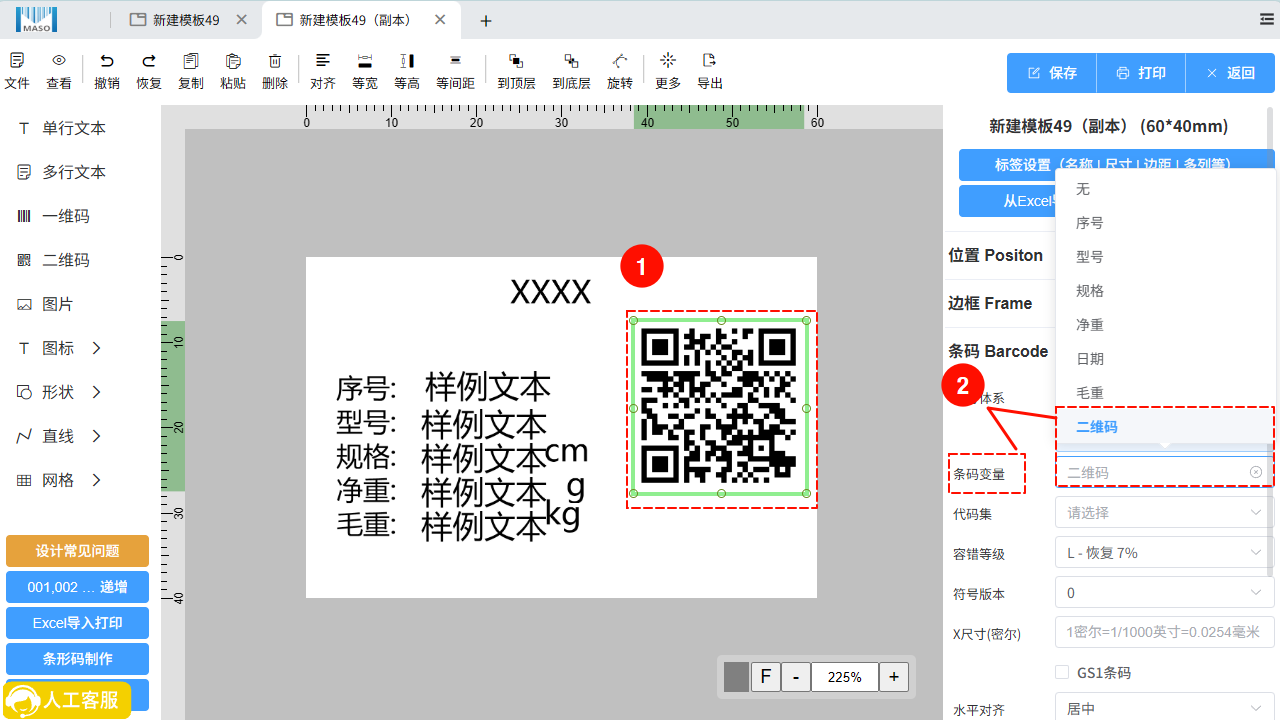Open 人工客服 customer service

tap(67, 700)
